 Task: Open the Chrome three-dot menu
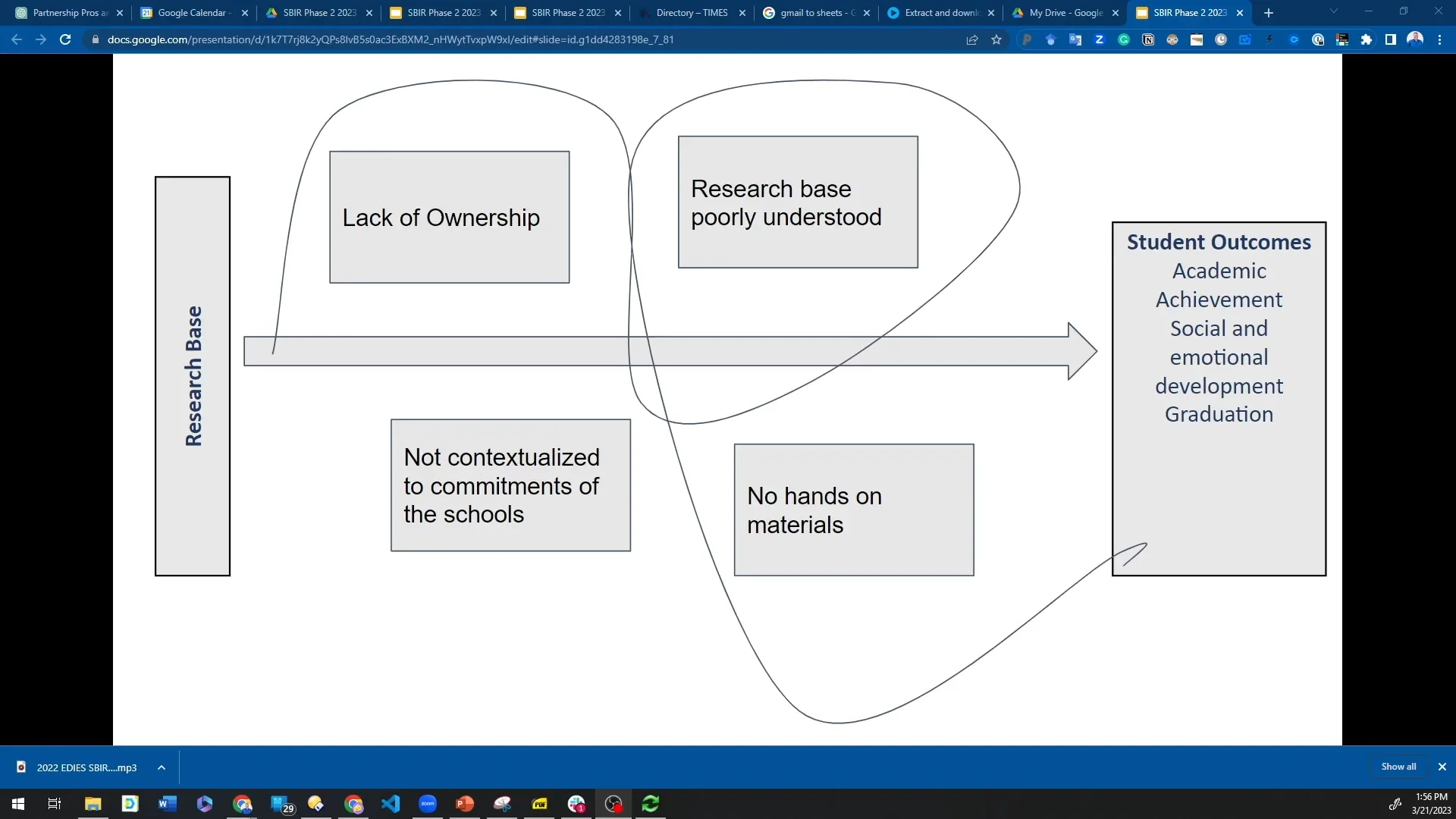(1439, 39)
